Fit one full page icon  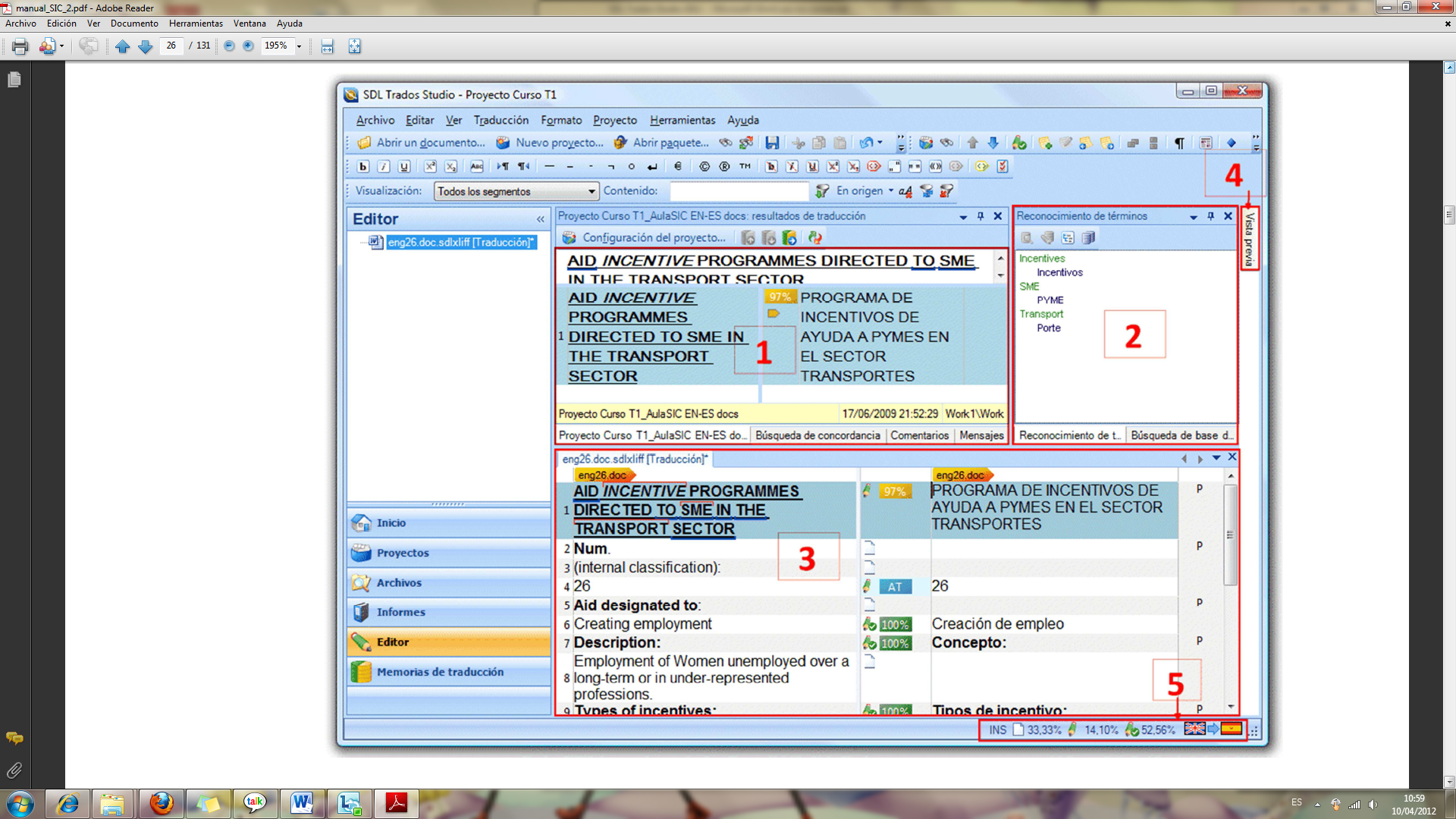(354, 46)
